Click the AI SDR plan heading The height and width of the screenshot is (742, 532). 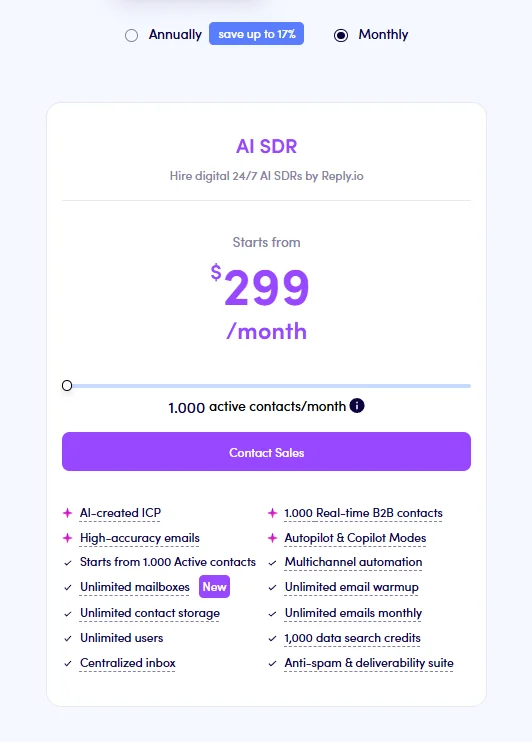266,146
